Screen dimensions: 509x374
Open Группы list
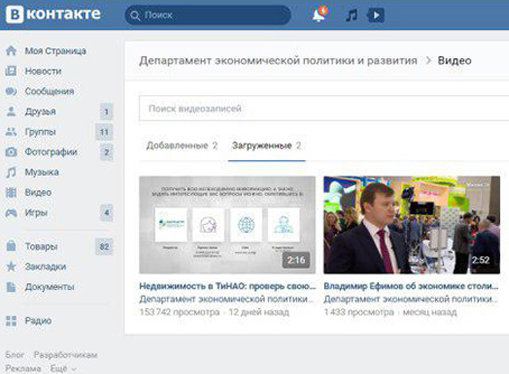40,132
